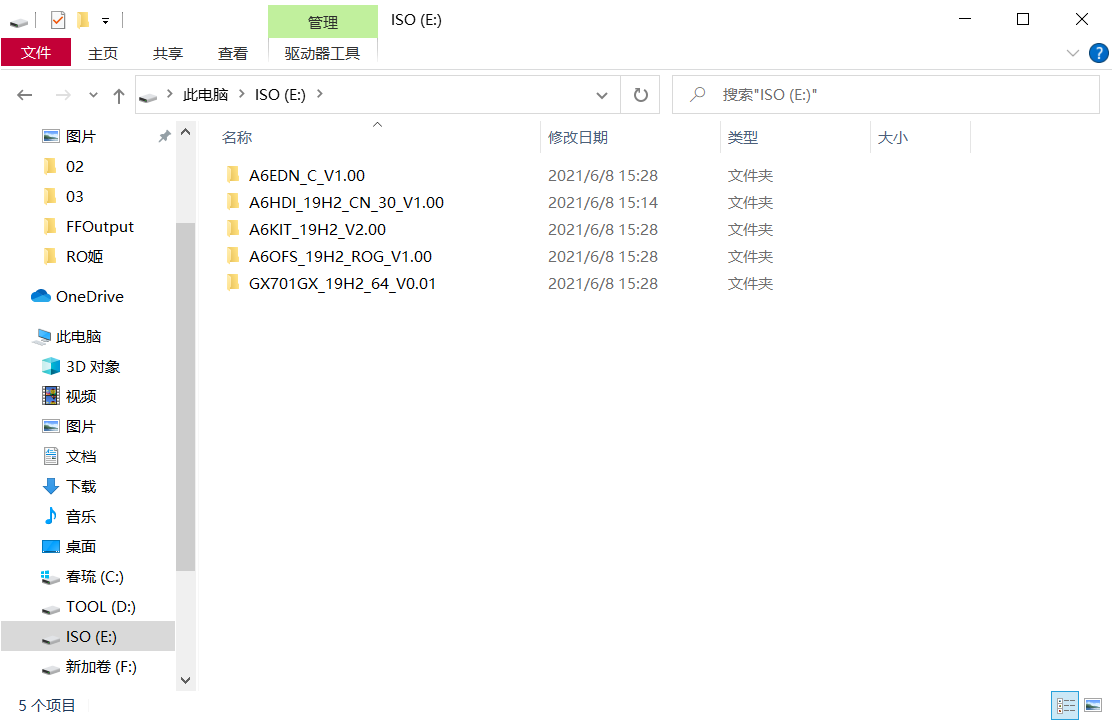Open the address bar history dropdown
This screenshot has height=721, width=1113.
pyautogui.click(x=602, y=95)
